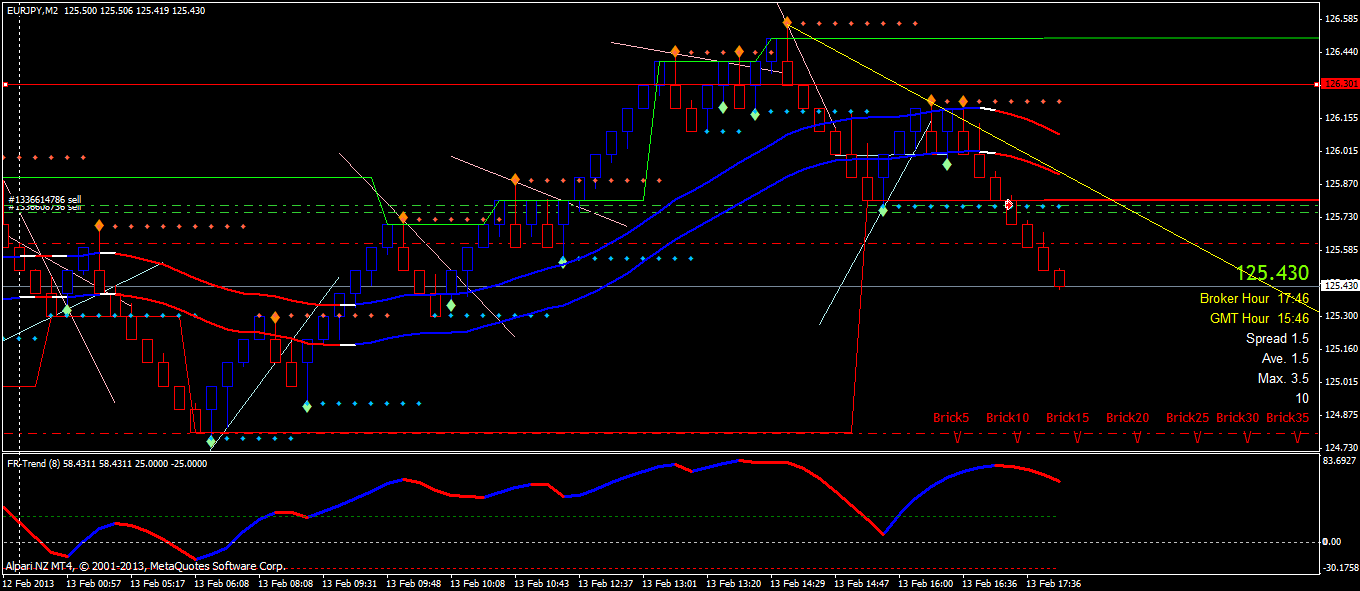Select the Brick35 label

pos(1288,417)
